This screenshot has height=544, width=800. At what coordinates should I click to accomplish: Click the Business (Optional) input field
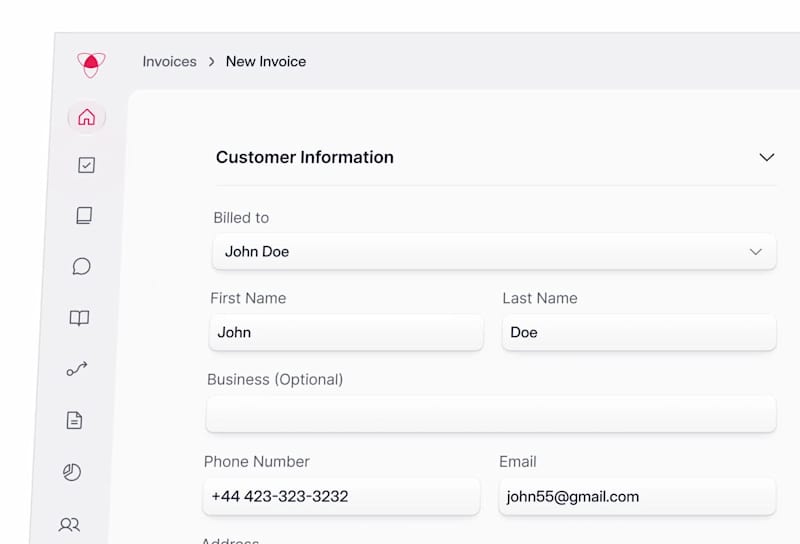[x=490, y=414]
